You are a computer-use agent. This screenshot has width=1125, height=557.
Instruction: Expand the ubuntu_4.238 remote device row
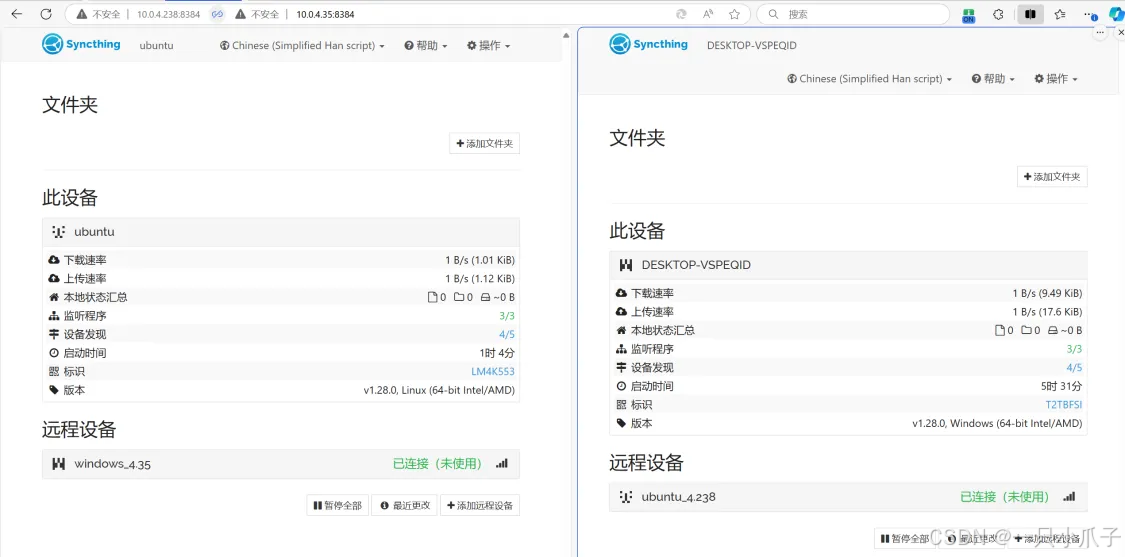(x=848, y=497)
